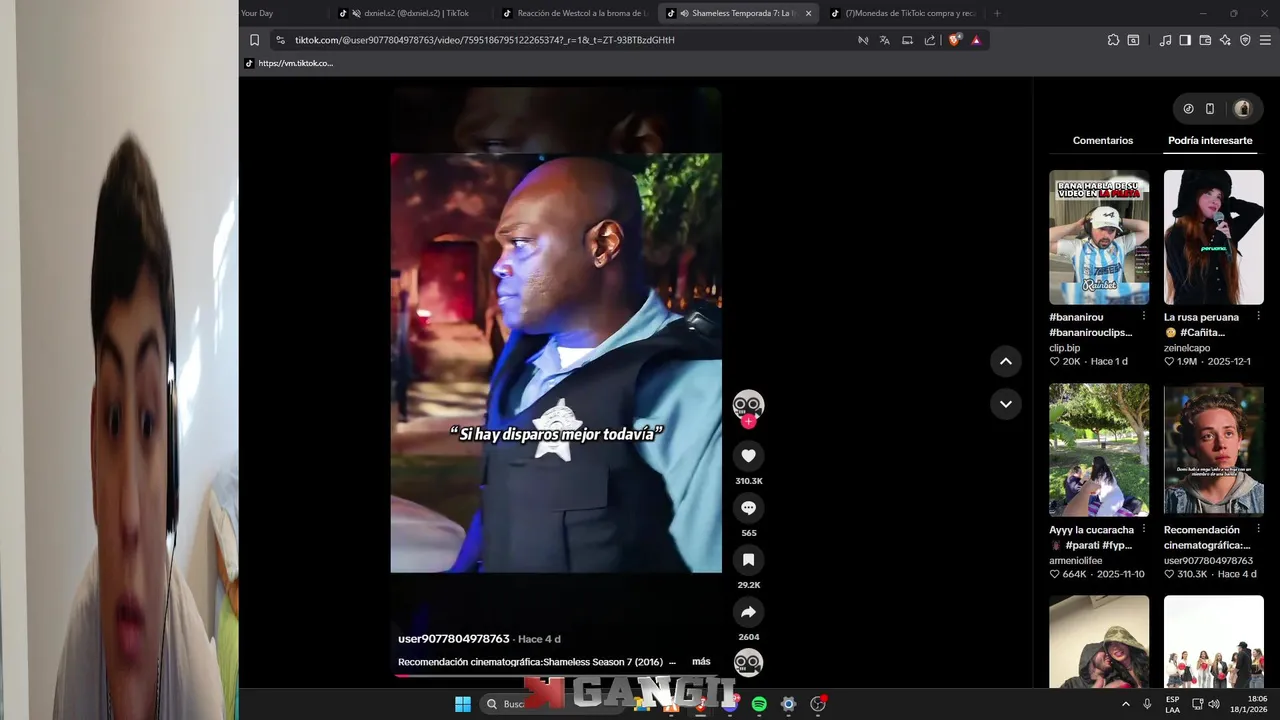Screen dimensions: 1280x720
Task: Open the spinning sound disc avatar
Action: click(748, 663)
